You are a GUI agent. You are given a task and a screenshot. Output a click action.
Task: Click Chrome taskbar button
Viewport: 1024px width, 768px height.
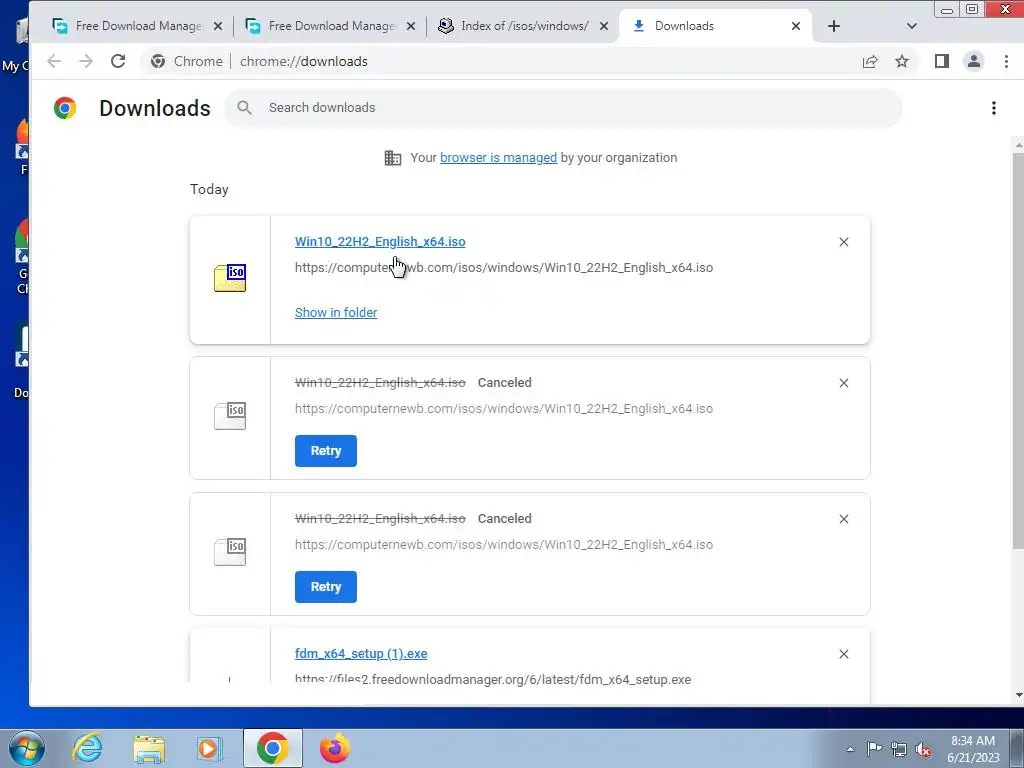click(272, 748)
